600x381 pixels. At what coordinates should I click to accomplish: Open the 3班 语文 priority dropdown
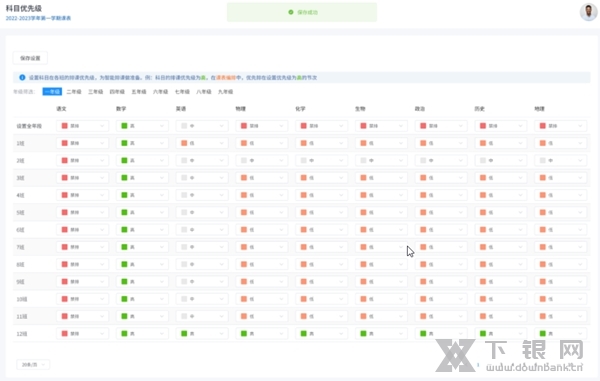click(82, 178)
